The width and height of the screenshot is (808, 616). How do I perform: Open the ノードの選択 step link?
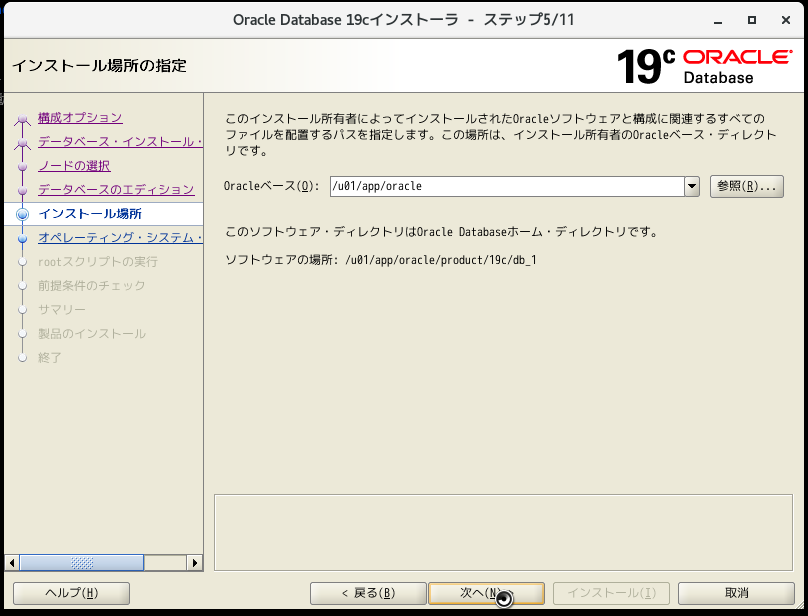tap(74, 166)
